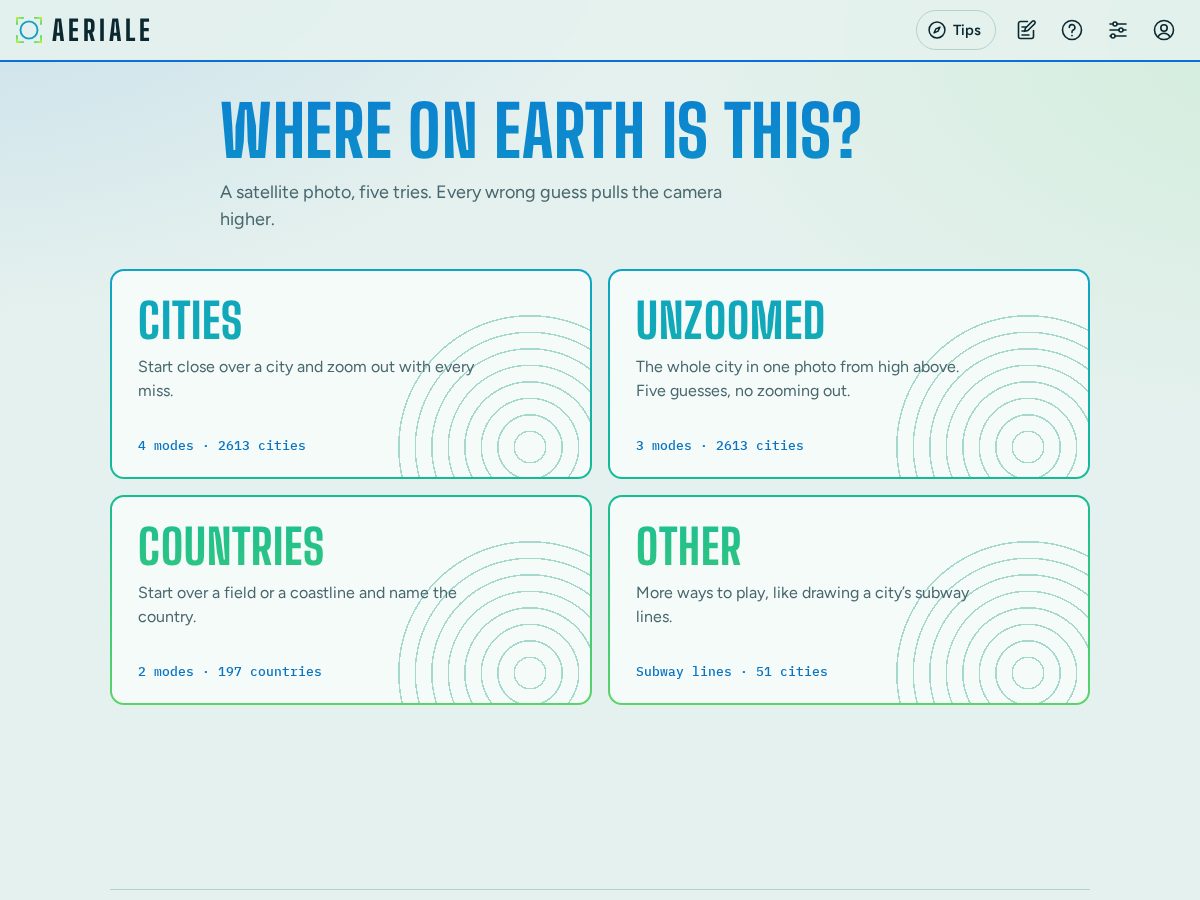Viewport: 1200px width, 900px height.
Task: Click the "4 modes · 2613 cities" text
Action: (x=222, y=446)
